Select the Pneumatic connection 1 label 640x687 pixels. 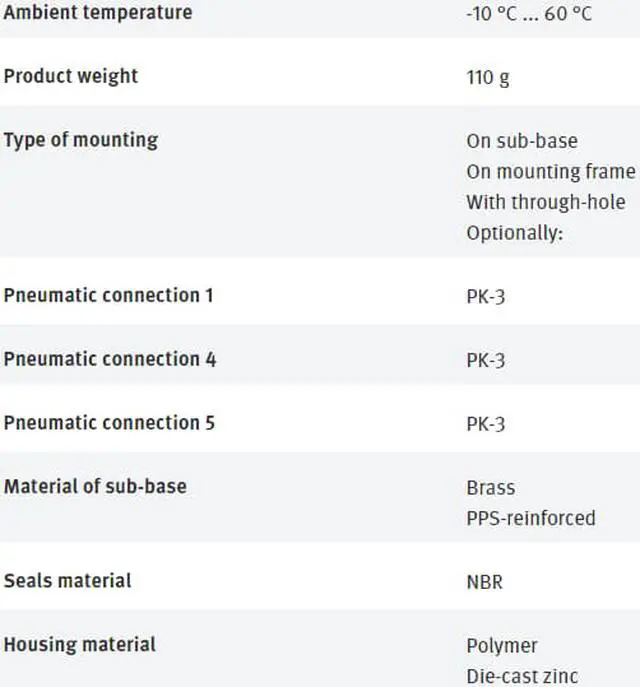pos(109,295)
